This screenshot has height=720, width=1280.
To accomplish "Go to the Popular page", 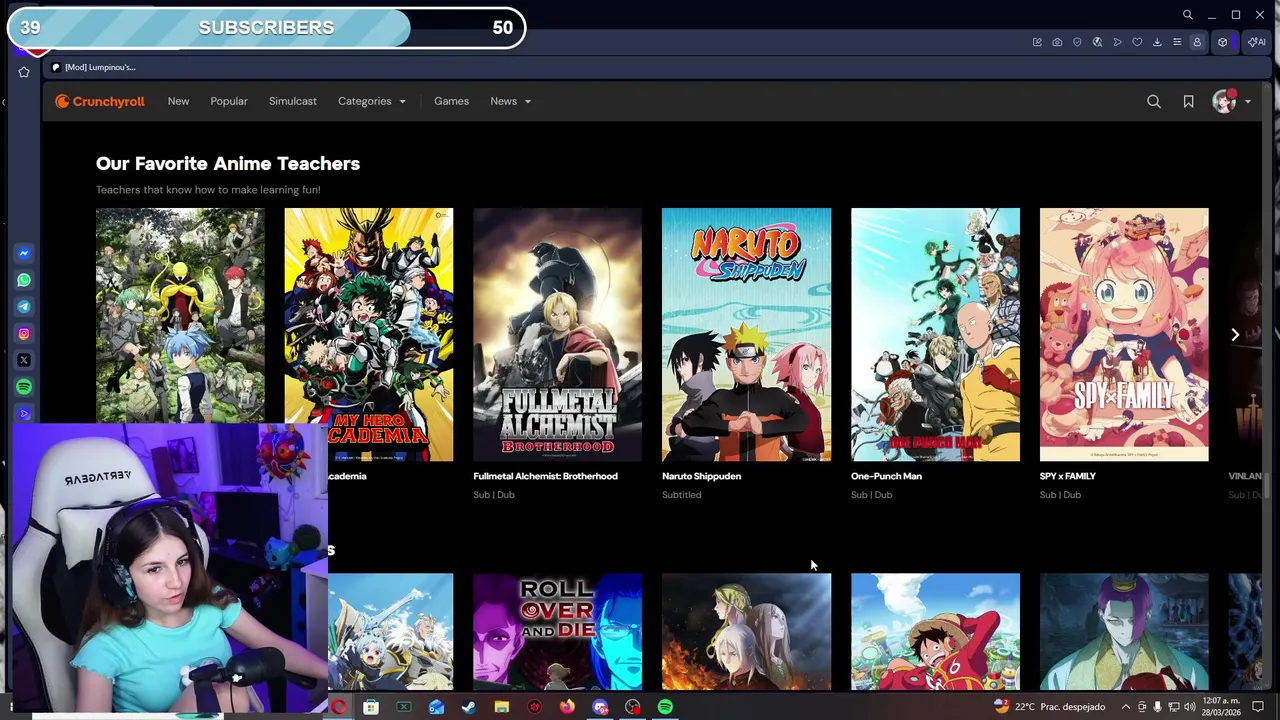I will point(229,101).
